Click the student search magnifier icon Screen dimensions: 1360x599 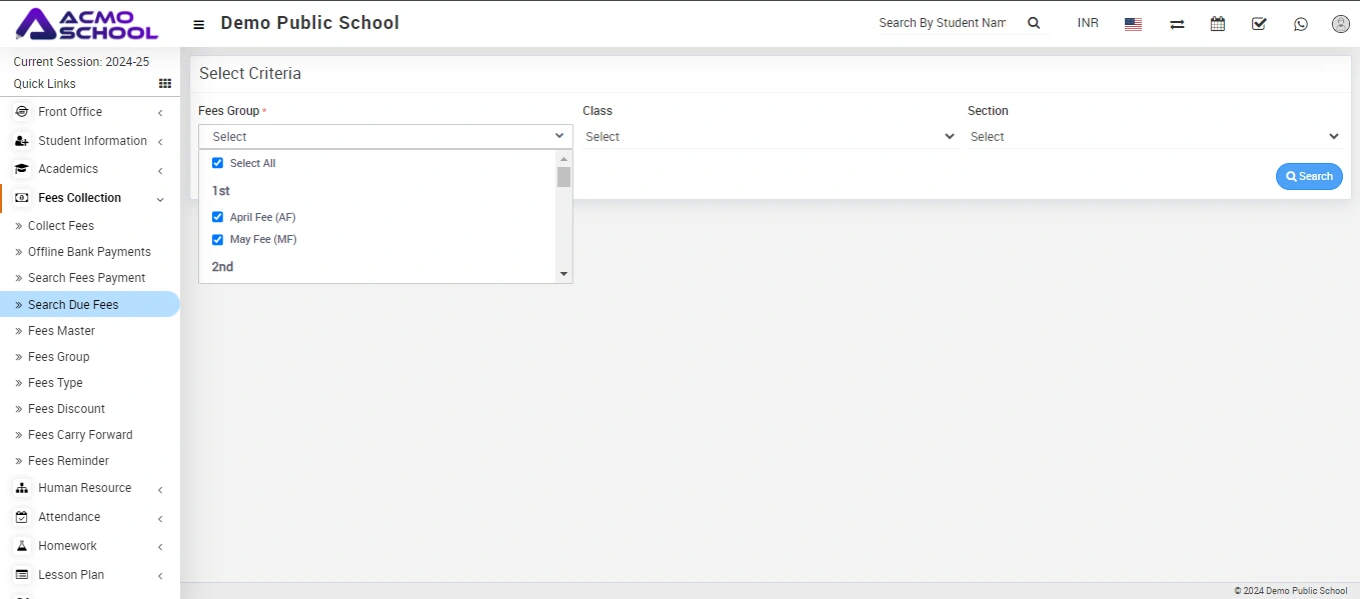coord(1034,23)
